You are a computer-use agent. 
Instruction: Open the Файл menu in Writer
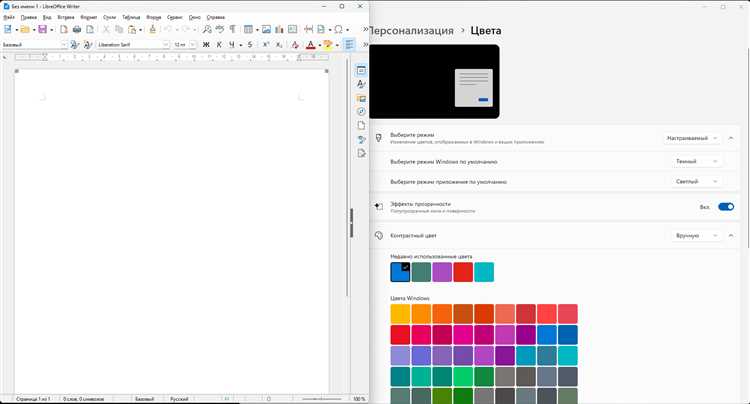[x=9, y=17]
